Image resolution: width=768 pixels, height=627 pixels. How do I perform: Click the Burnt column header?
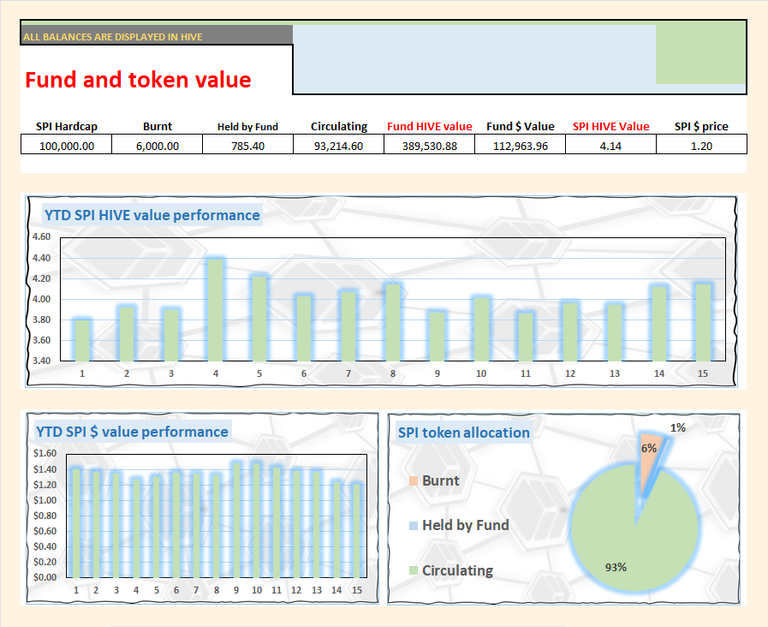[x=157, y=126]
